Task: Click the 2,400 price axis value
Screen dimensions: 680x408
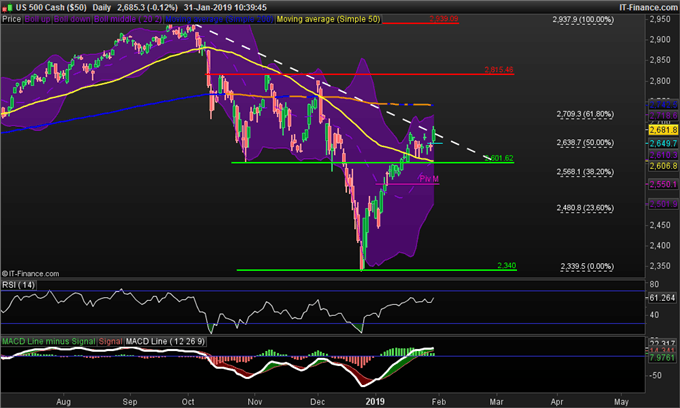Action: coord(660,246)
